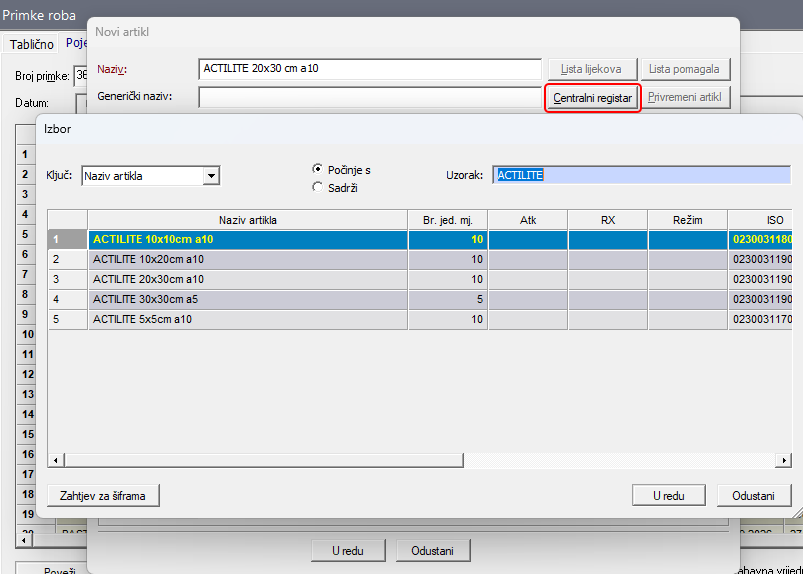
Task: Click the left arrow of Izbor scrollbar
Action: tap(56, 460)
